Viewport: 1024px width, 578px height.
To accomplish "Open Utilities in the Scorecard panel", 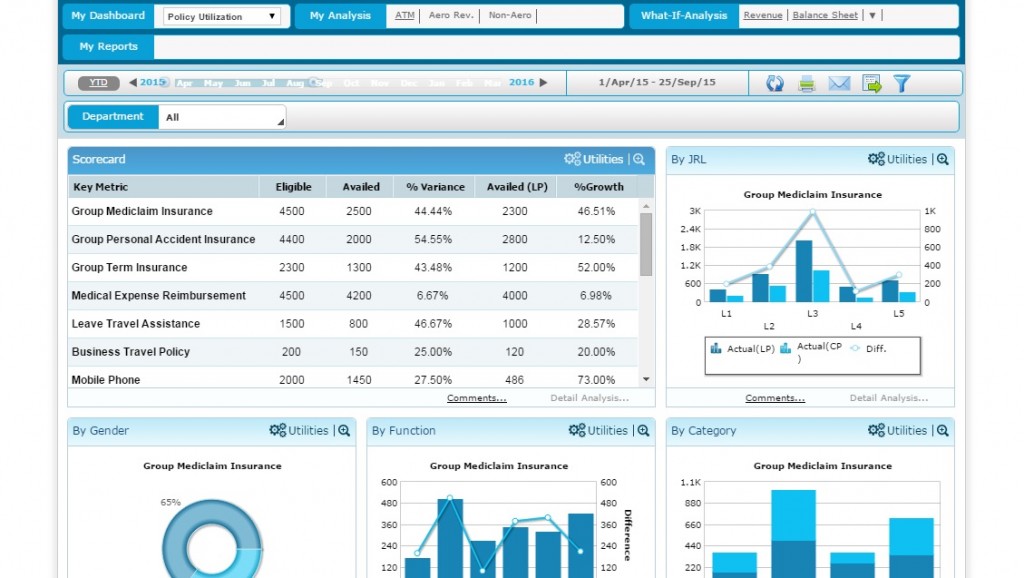I will [x=594, y=159].
